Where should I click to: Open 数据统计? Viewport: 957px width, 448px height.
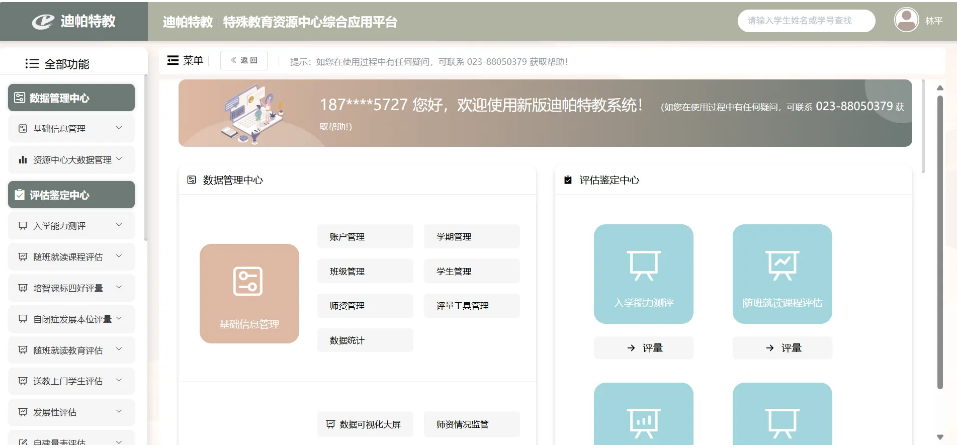365,340
